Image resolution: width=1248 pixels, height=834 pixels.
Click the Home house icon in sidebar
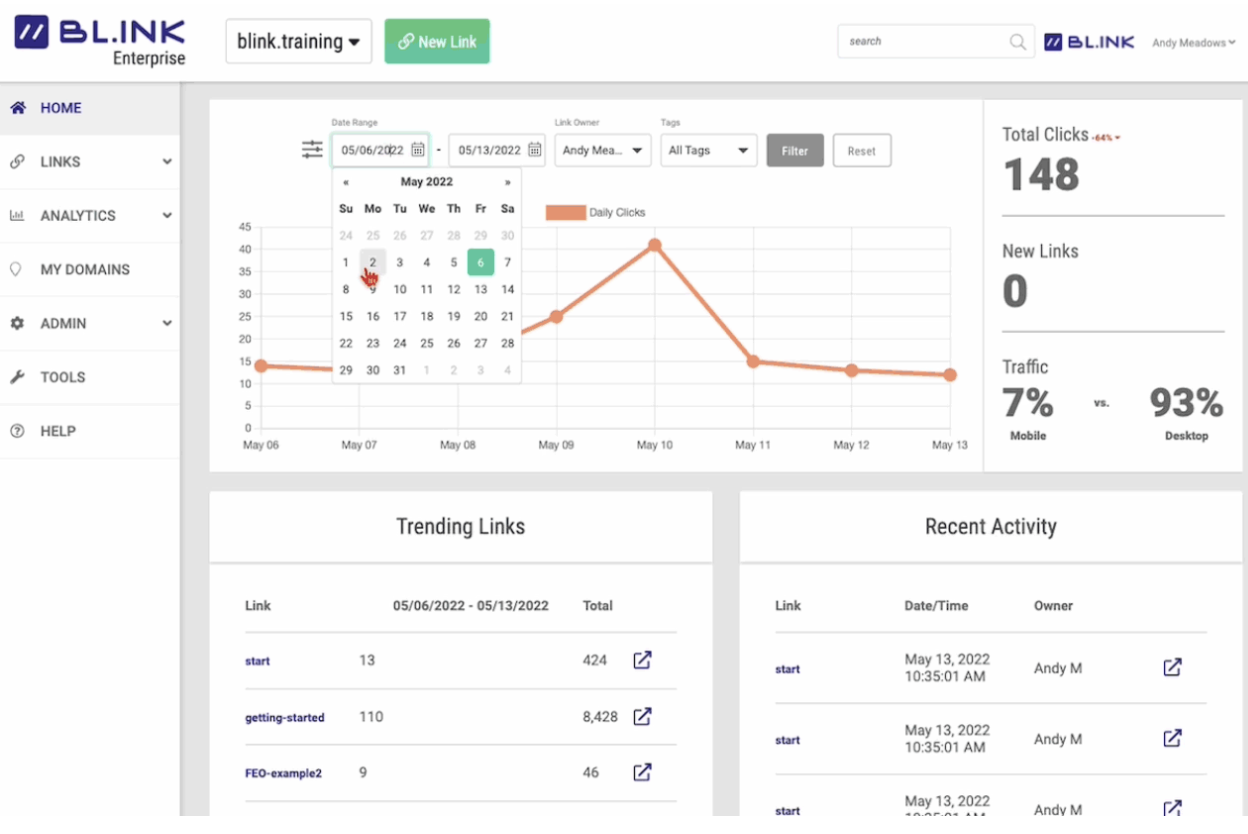click(x=17, y=108)
